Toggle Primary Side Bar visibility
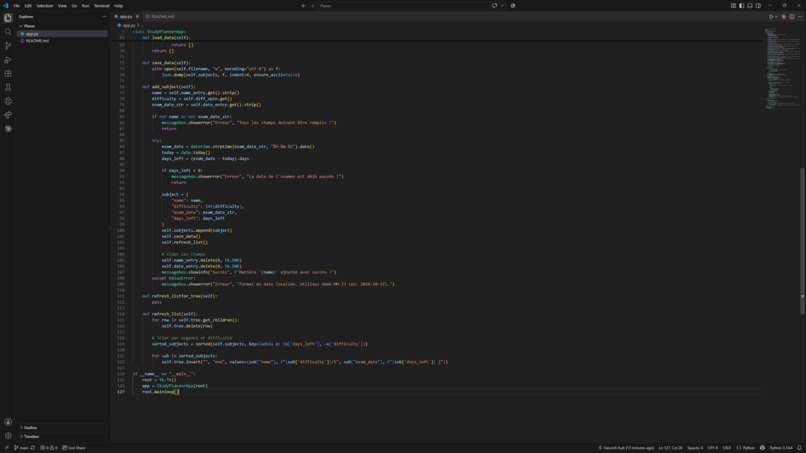806x453 pixels. (741, 6)
